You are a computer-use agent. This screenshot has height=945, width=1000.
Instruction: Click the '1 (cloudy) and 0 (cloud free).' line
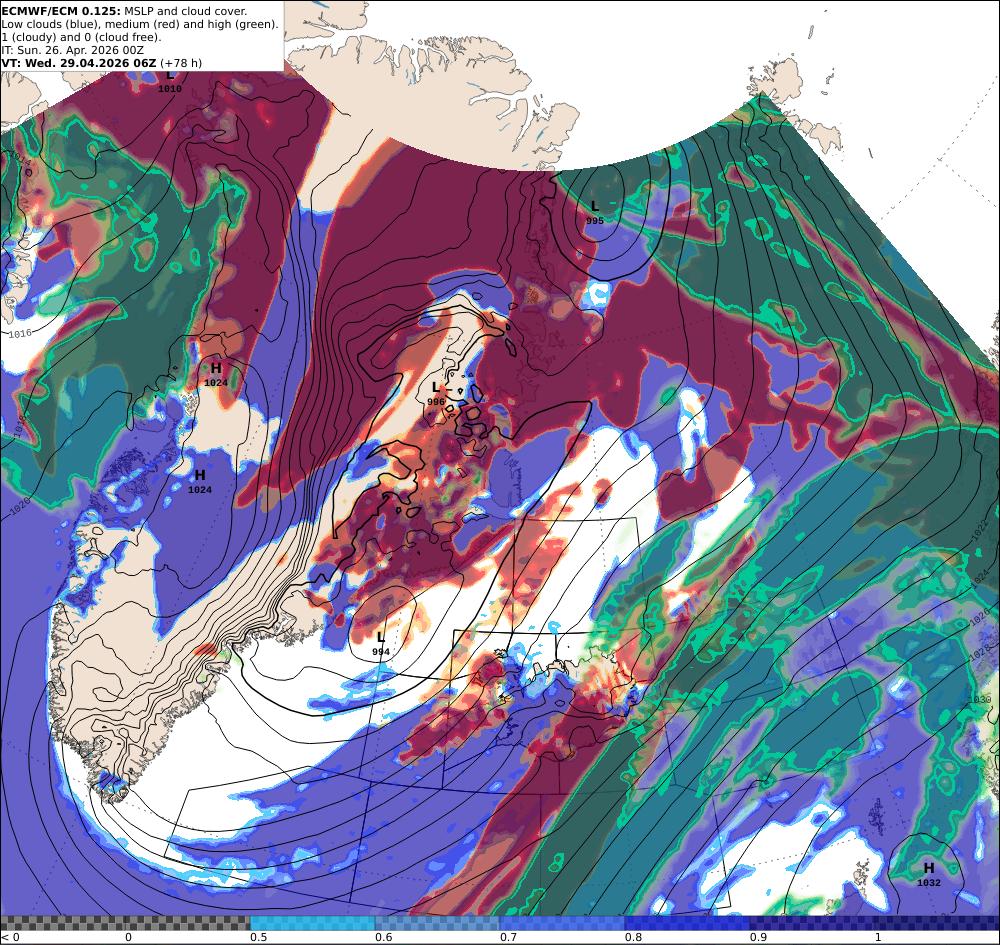(81, 37)
